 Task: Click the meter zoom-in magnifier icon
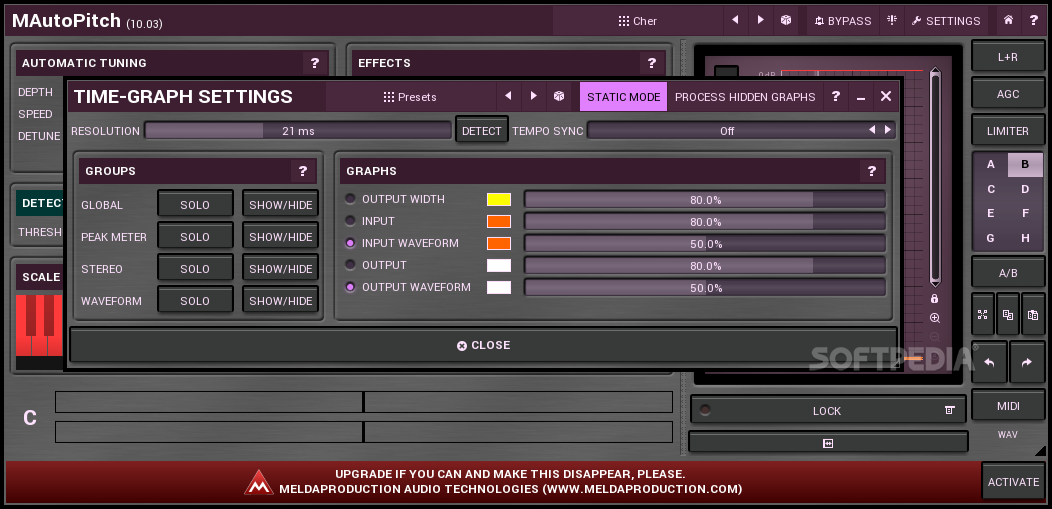coord(935,318)
